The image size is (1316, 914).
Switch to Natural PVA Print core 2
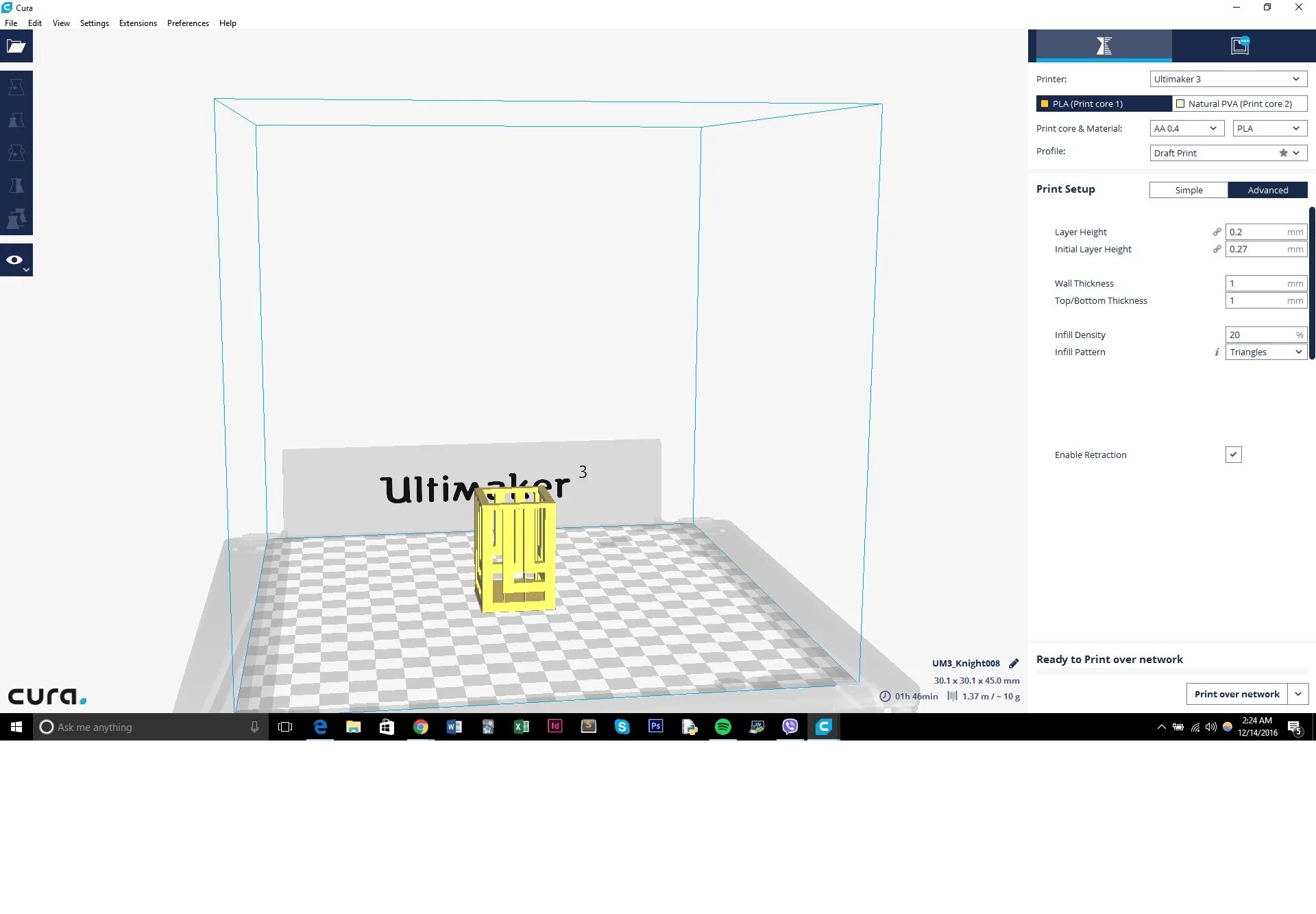coord(1239,104)
